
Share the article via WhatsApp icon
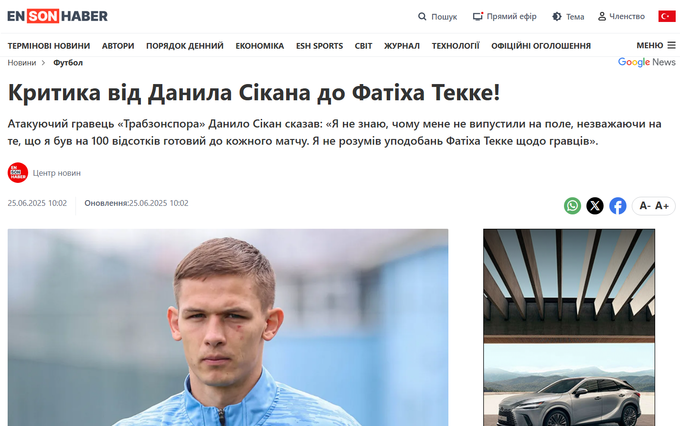click(572, 206)
